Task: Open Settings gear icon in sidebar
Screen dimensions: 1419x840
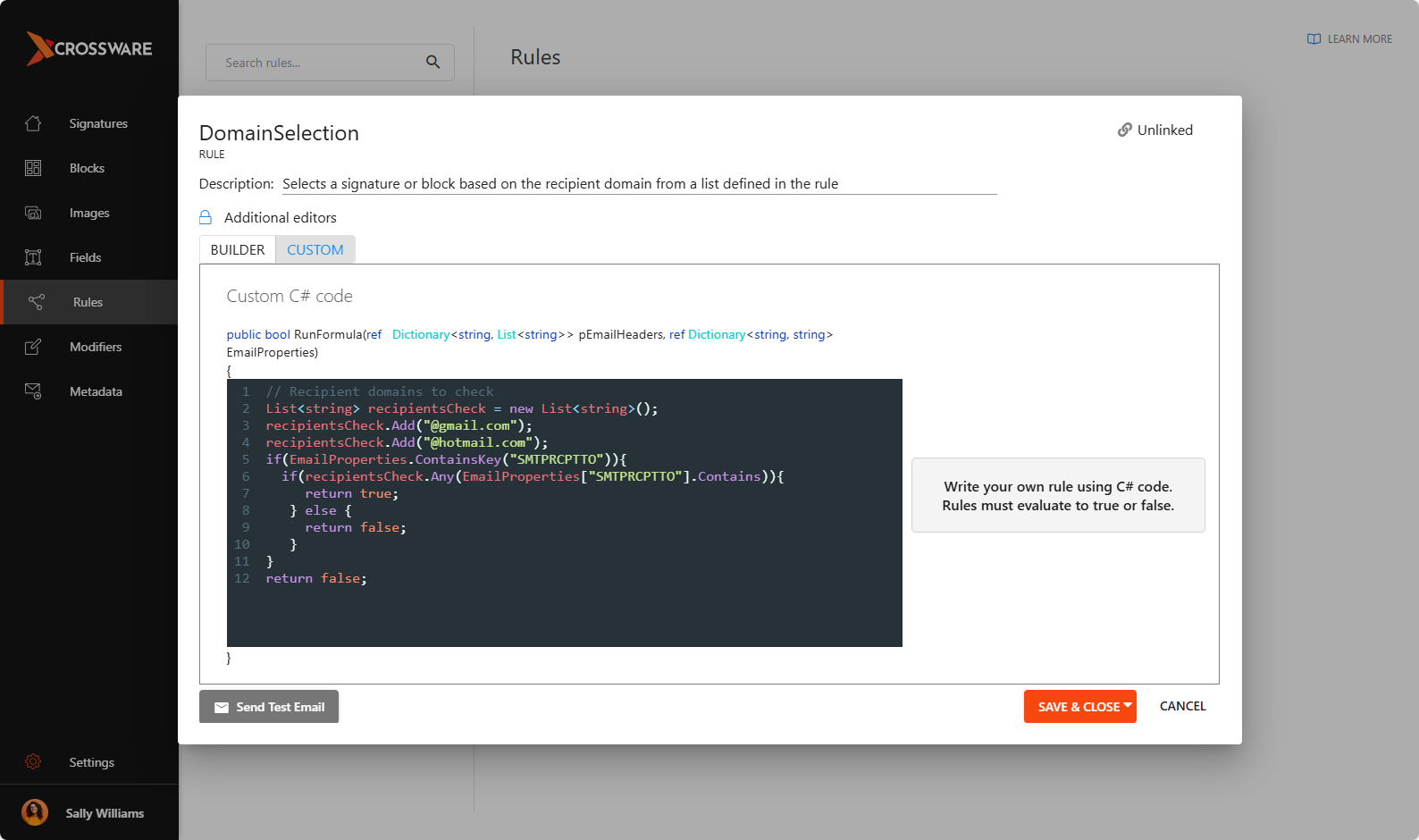Action: (x=33, y=762)
